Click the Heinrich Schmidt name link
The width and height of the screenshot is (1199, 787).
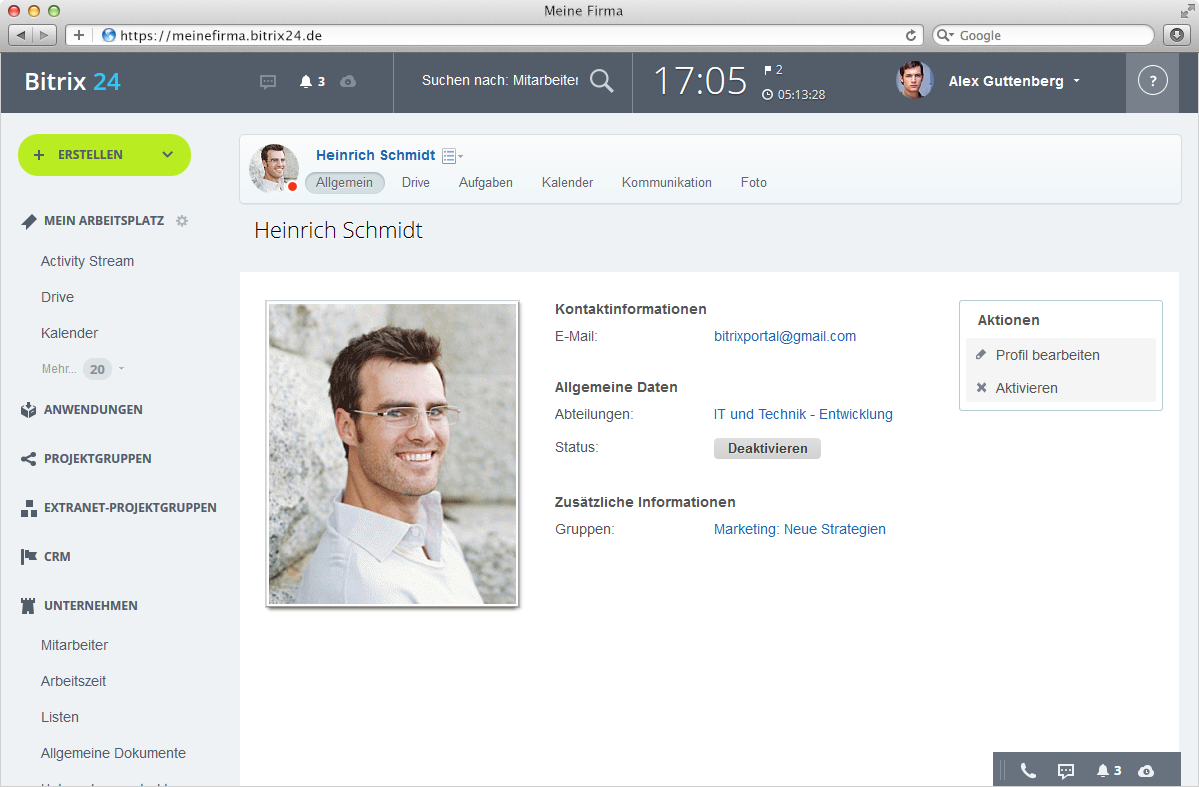[375, 155]
